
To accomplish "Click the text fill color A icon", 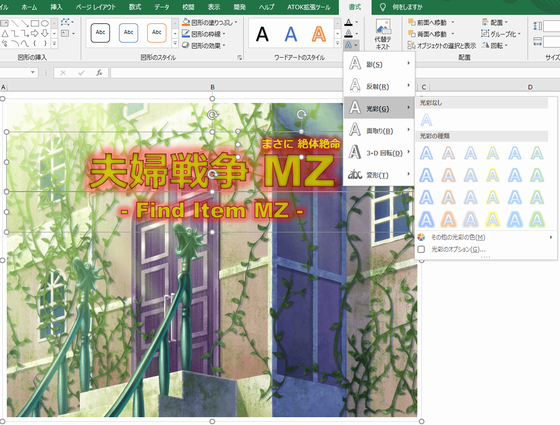I will point(349,22).
